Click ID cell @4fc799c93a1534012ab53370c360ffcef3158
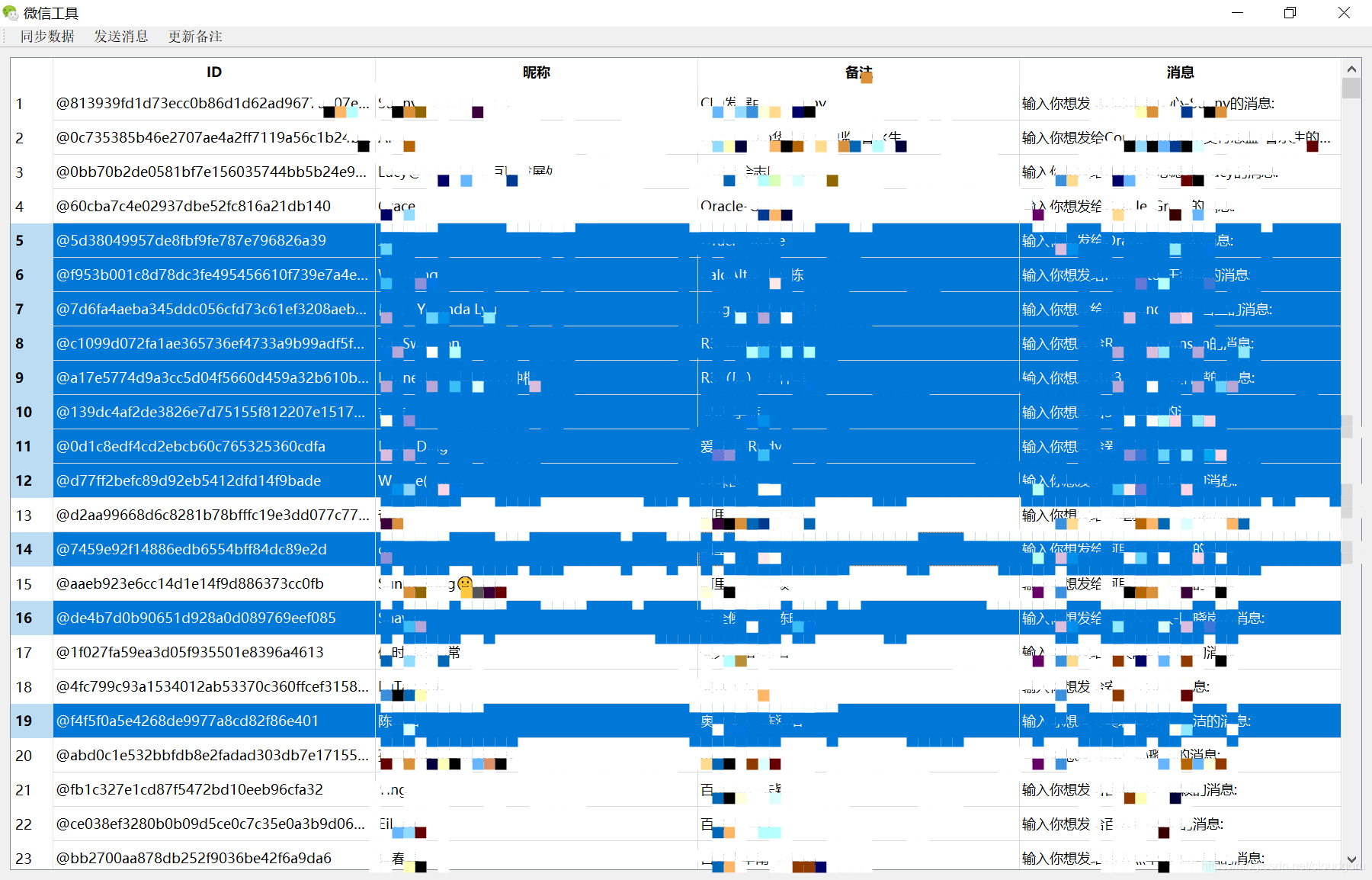Screen dimensions: 1372x880 (x=214, y=686)
